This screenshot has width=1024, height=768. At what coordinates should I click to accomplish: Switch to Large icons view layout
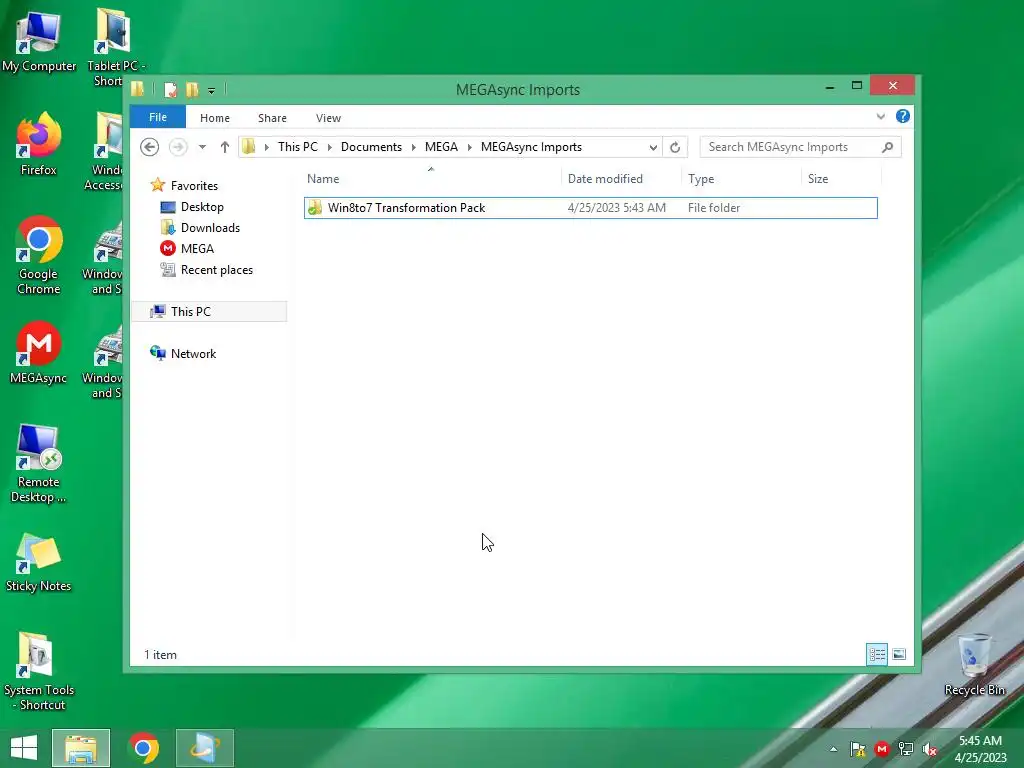(899, 654)
